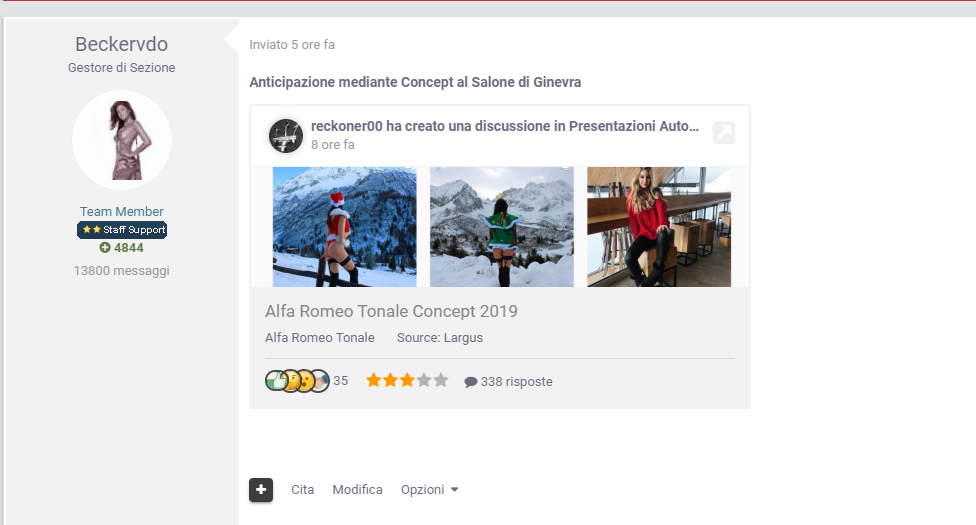The width and height of the screenshot is (976, 525).
Task: Click the green plus reputation icon
Action: coord(105,248)
